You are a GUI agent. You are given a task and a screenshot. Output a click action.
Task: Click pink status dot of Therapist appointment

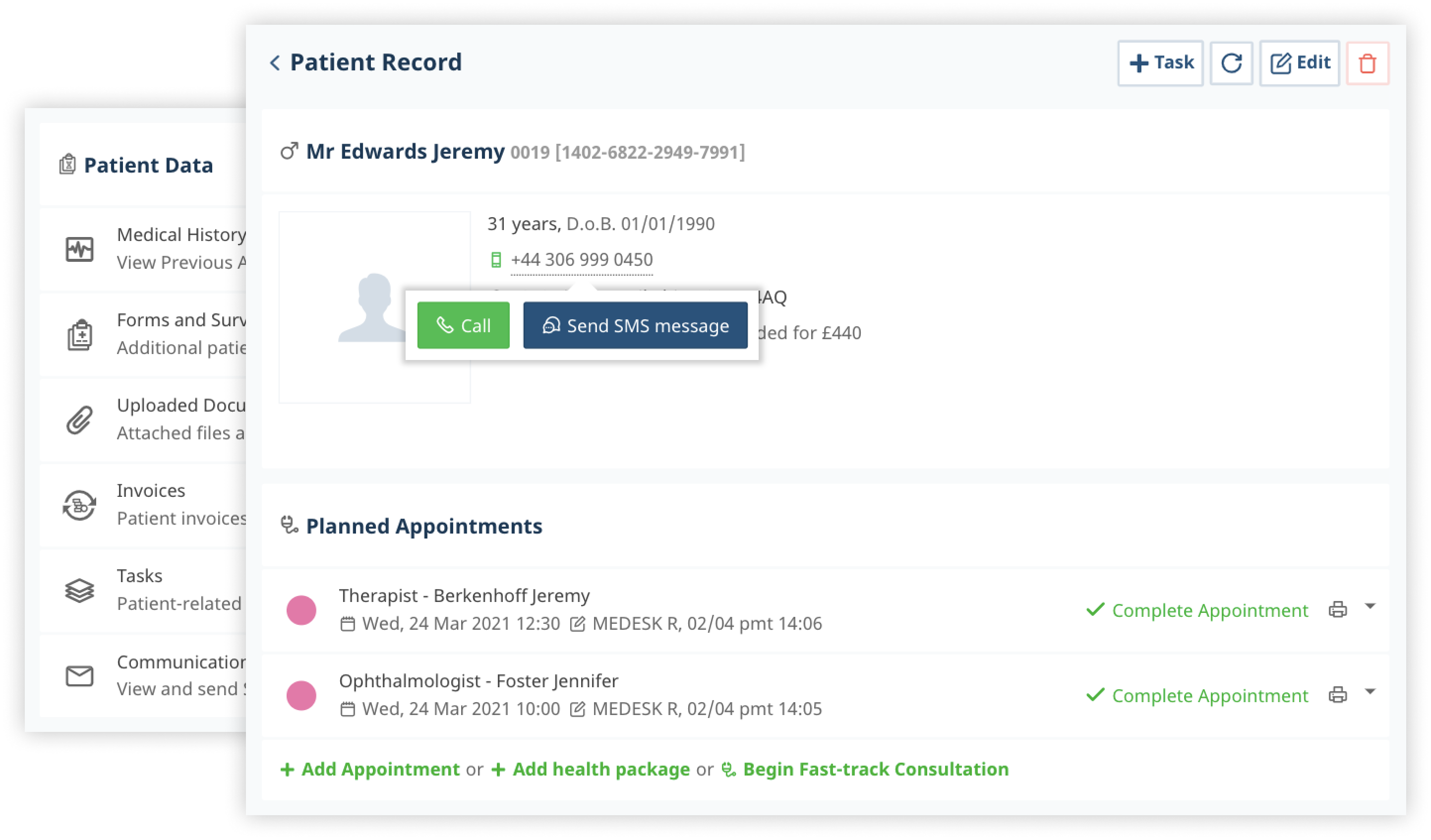pos(301,610)
